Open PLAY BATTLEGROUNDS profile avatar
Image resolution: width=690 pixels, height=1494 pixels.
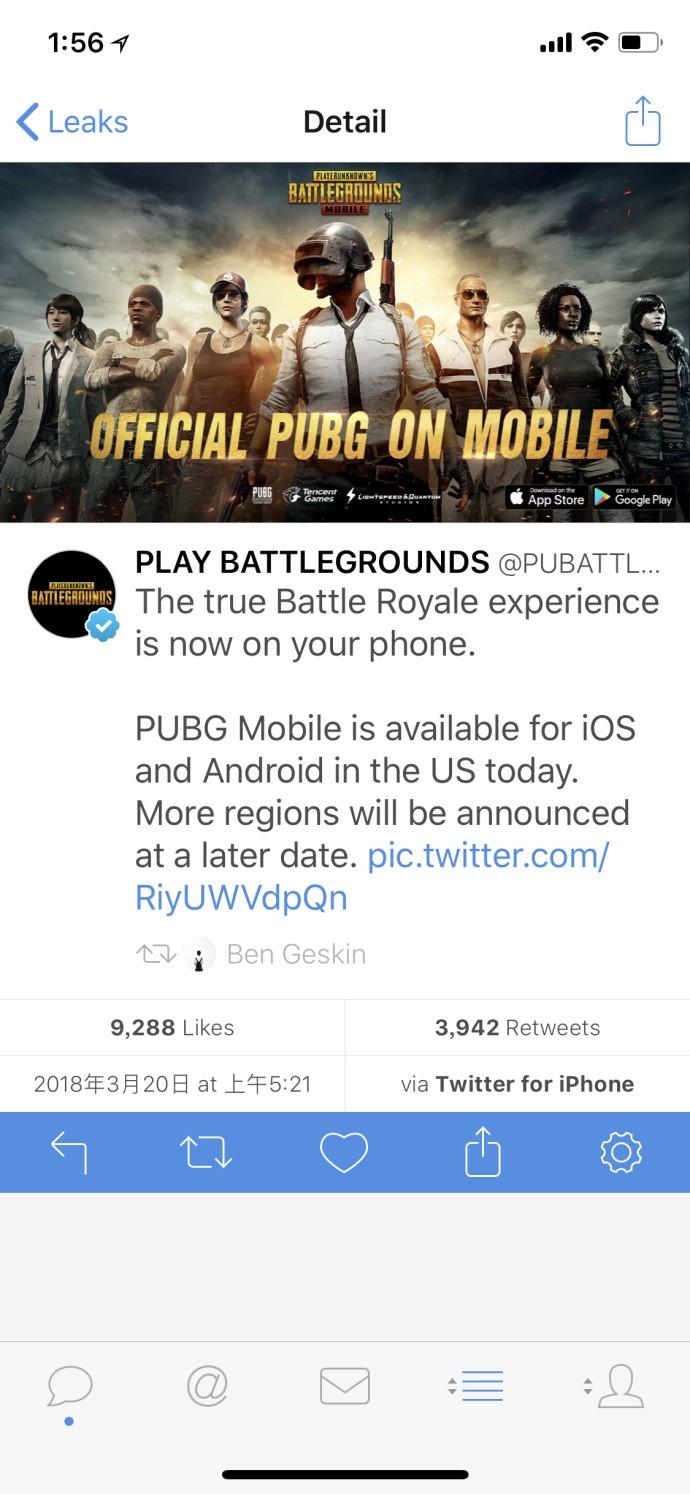click(72, 595)
